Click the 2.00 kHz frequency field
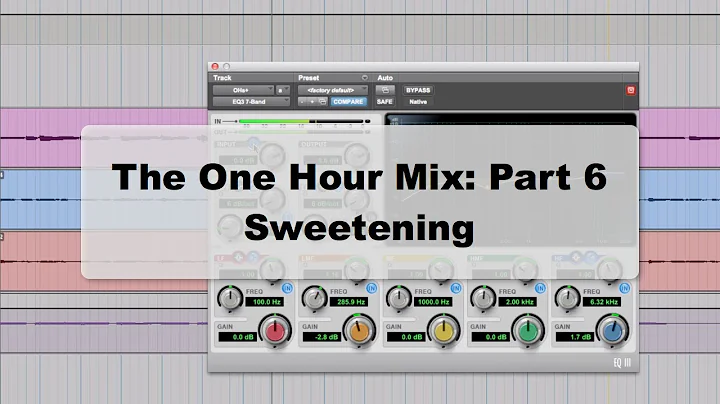The height and width of the screenshot is (404, 720). pos(518,302)
